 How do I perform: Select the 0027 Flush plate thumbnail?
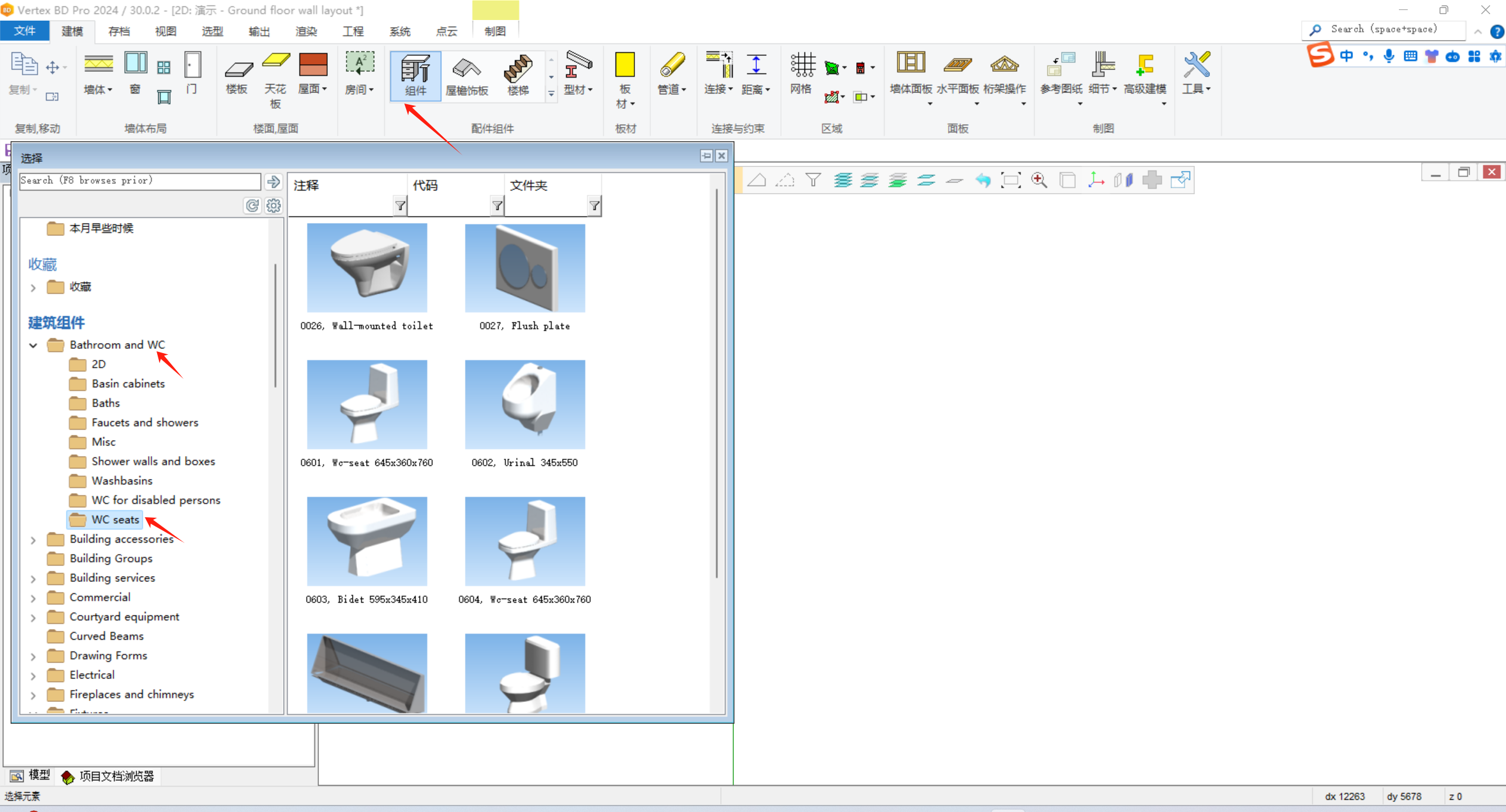(525, 268)
